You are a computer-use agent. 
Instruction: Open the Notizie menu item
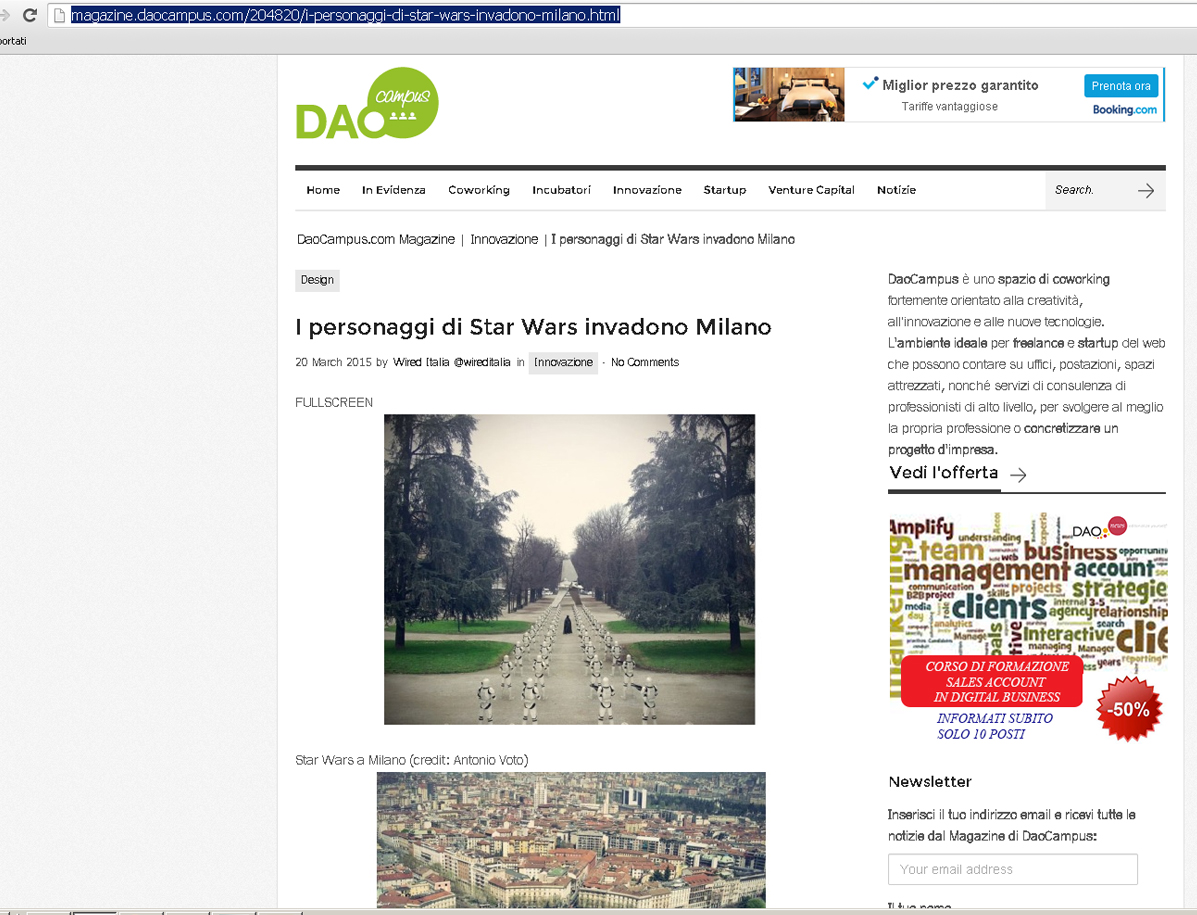point(896,190)
